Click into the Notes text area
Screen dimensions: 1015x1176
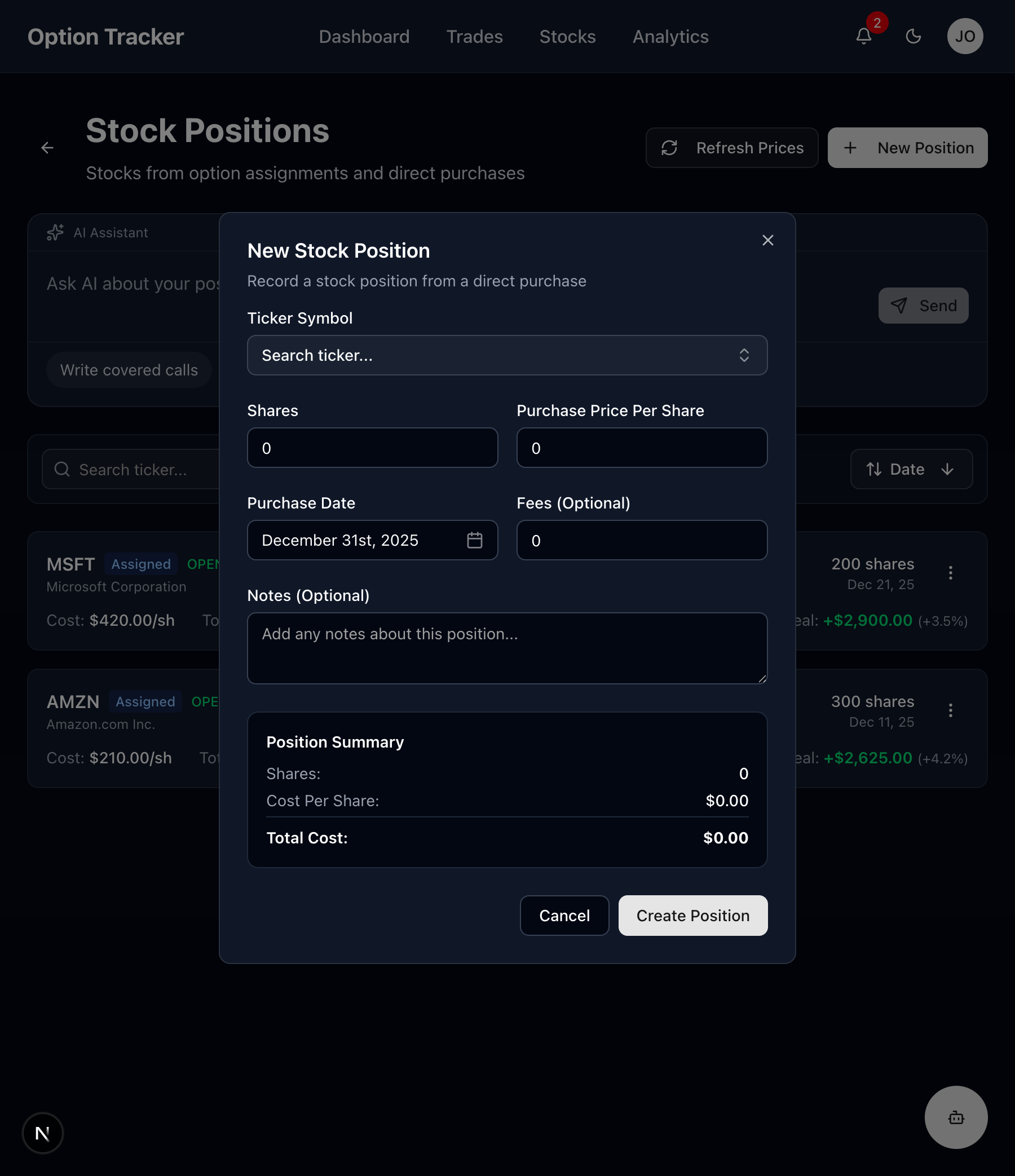point(507,648)
